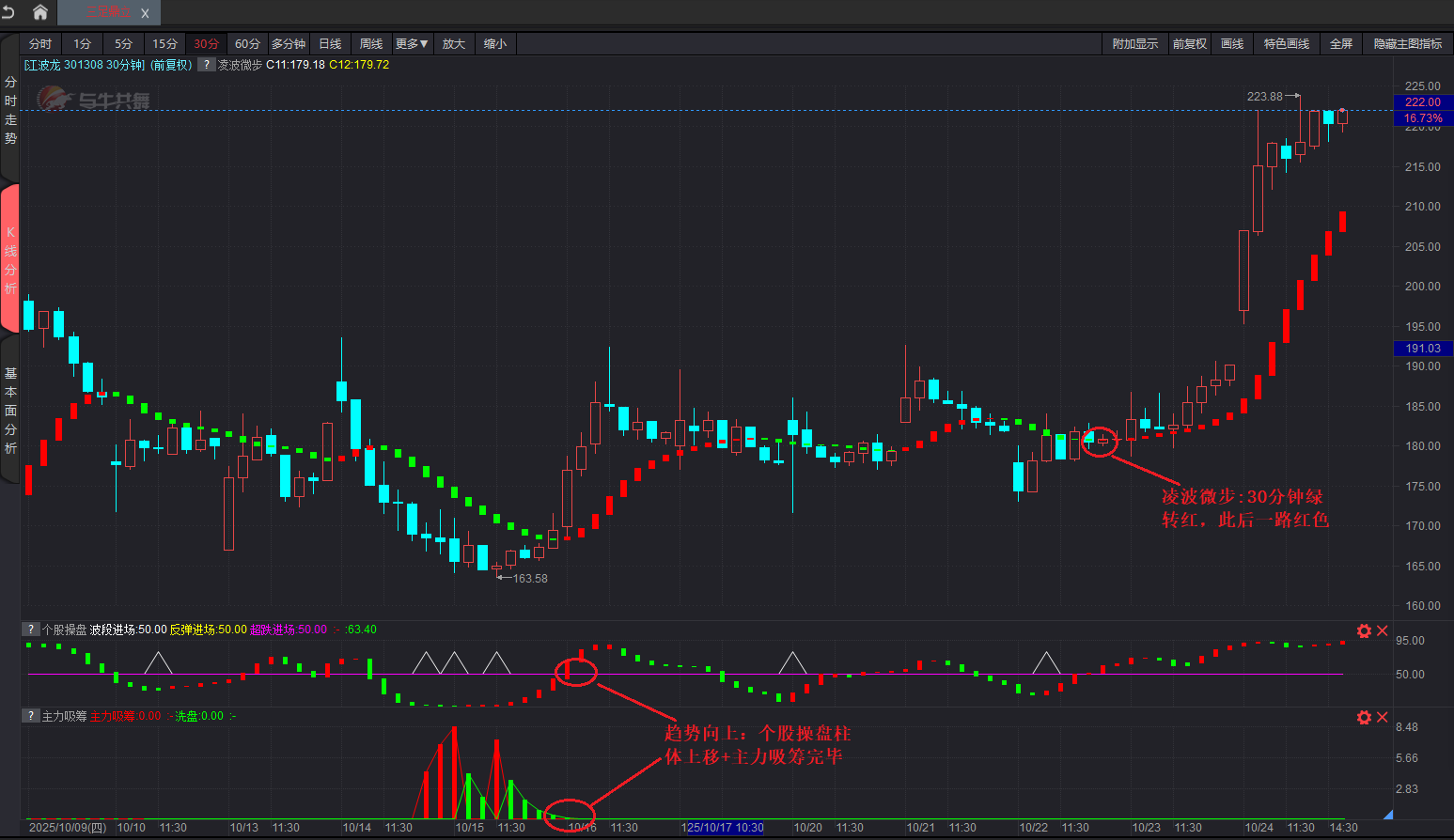
Task: Toggle 全屏 fullscreen mode
Action: pos(1340,44)
